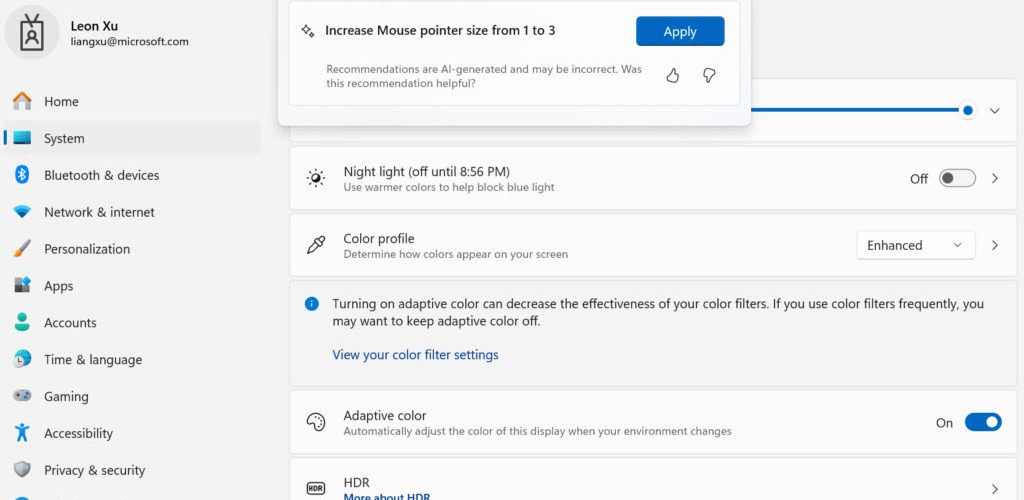Click the thumbs up feedback icon
Image resolution: width=1024 pixels, height=500 pixels.
(672, 75)
